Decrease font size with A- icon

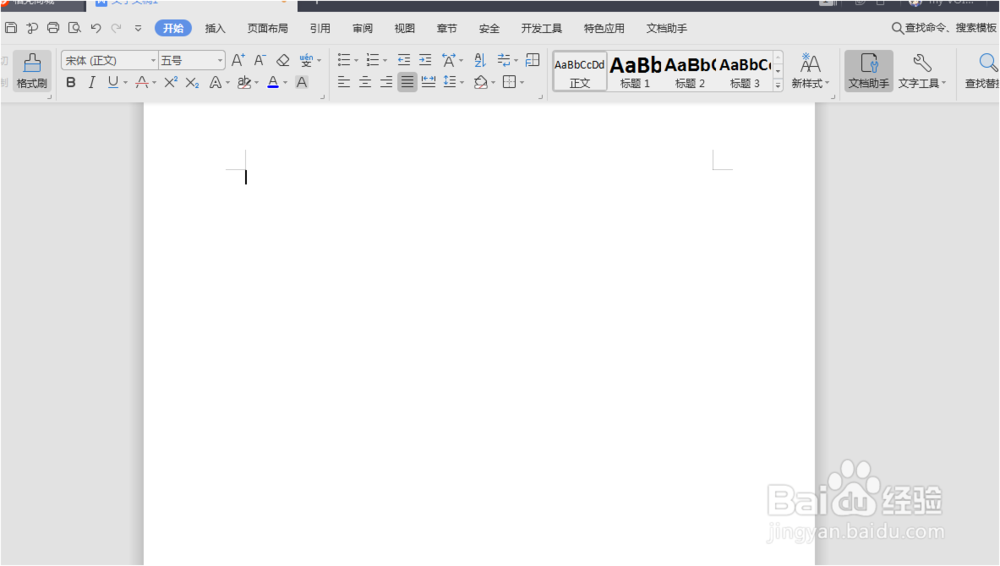point(260,60)
